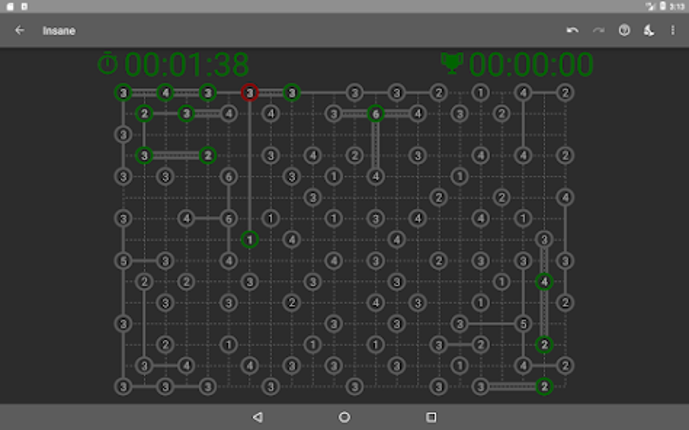Tap the circular icon right of redo
Screen dimensions: 689x430
click(x=624, y=30)
